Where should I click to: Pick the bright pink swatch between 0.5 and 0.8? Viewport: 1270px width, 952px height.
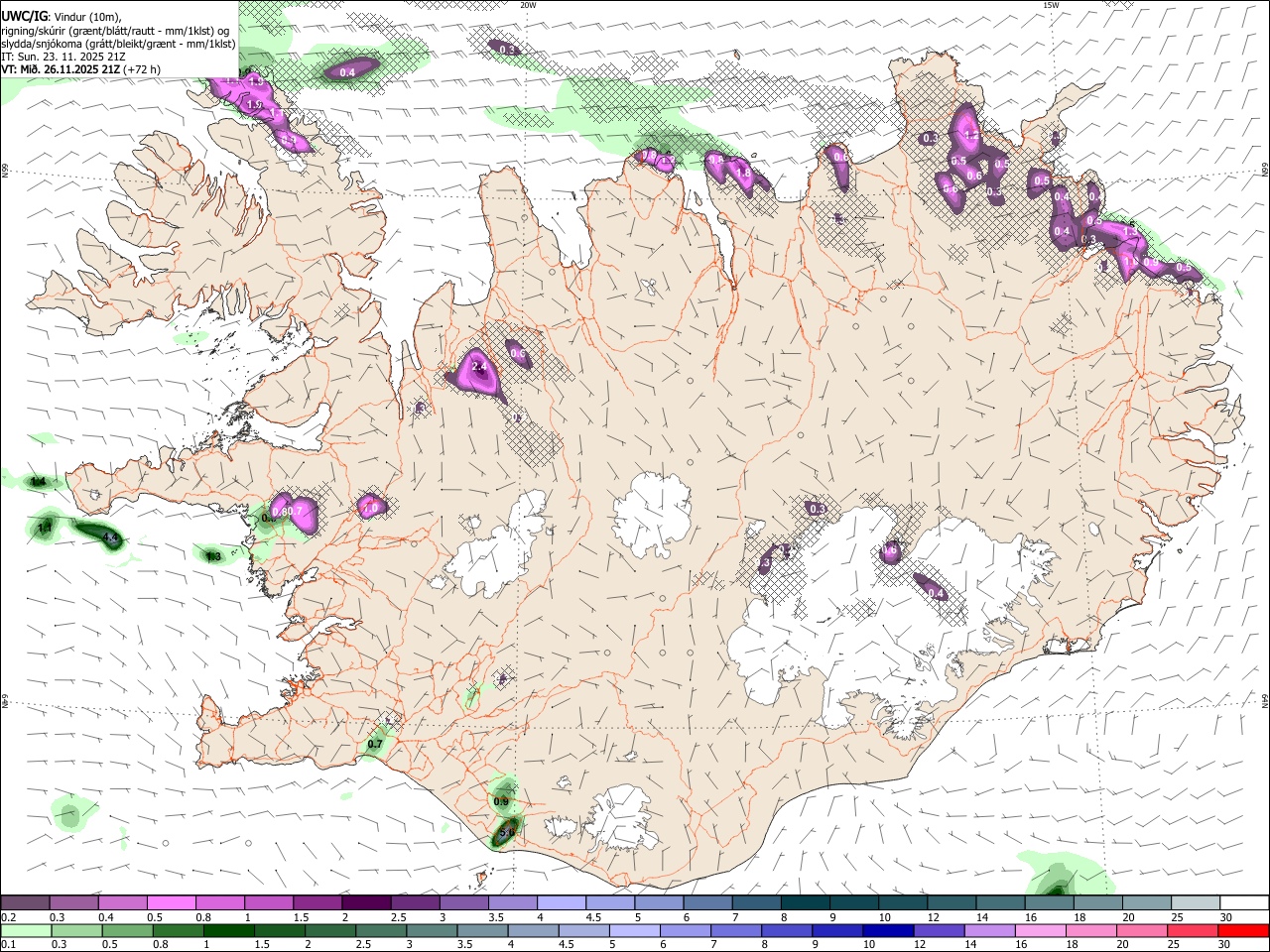point(171,902)
